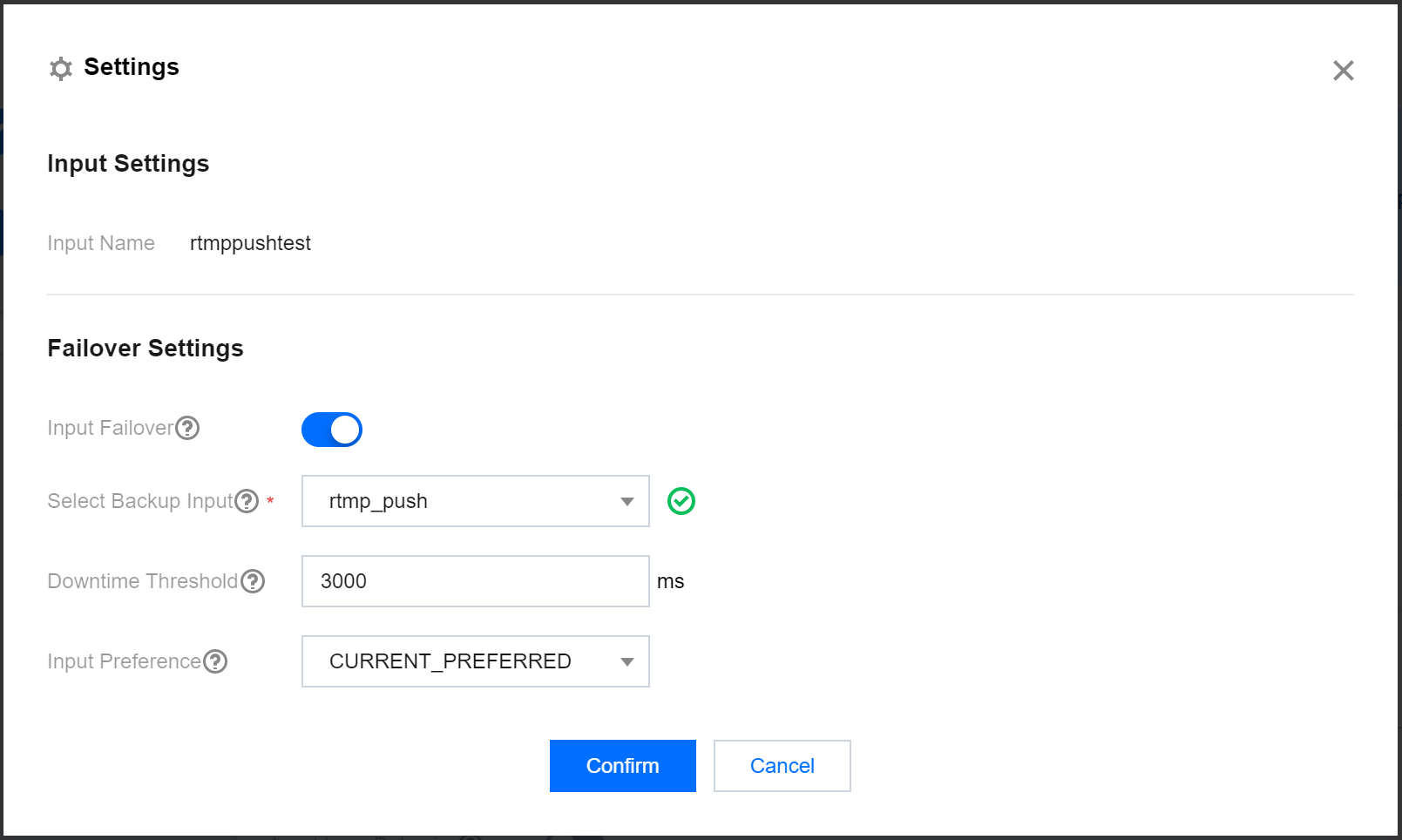Click the Downtime Threshold label text

[x=142, y=581]
